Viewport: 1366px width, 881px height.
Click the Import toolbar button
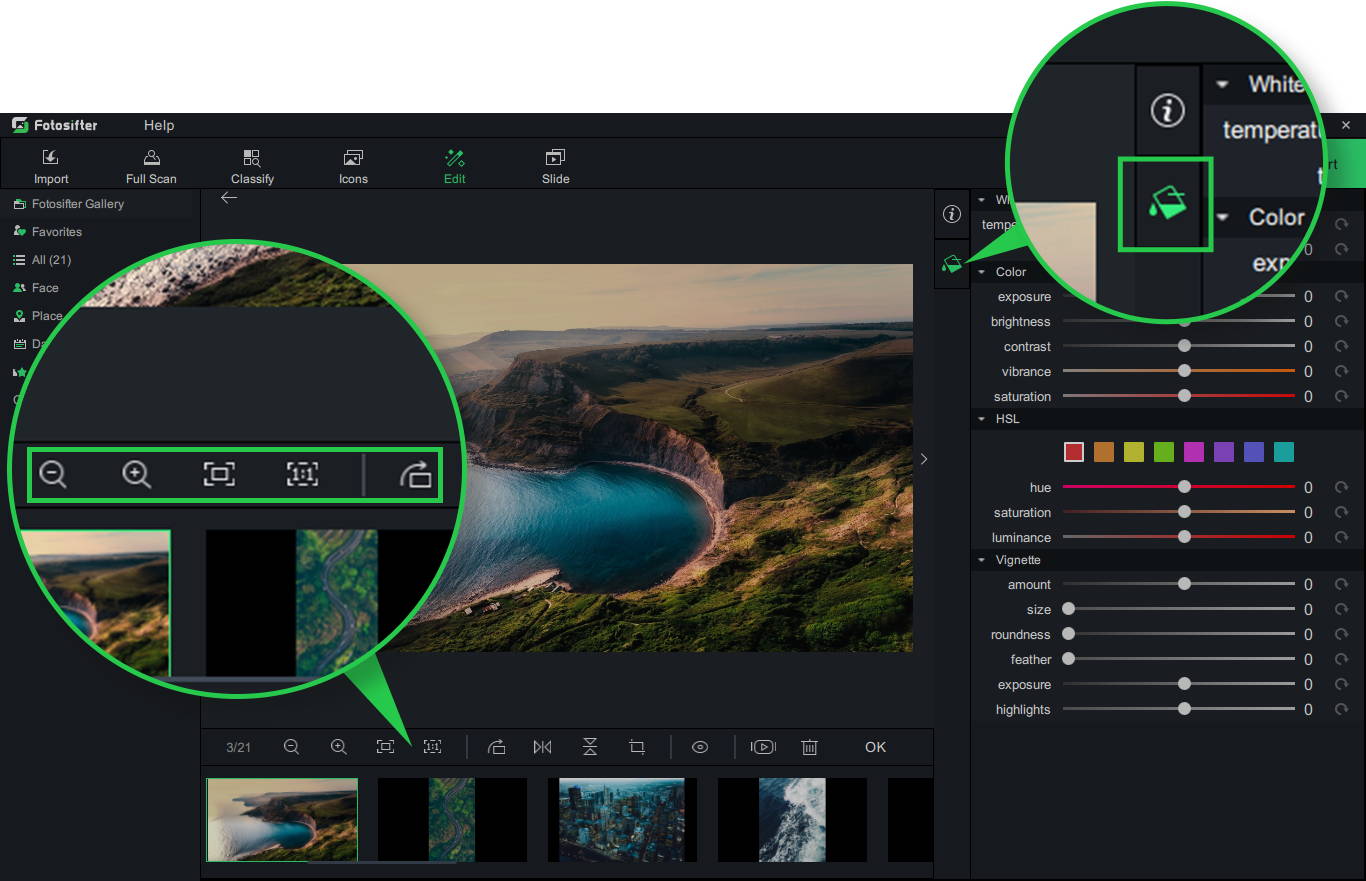(x=51, y=166)
